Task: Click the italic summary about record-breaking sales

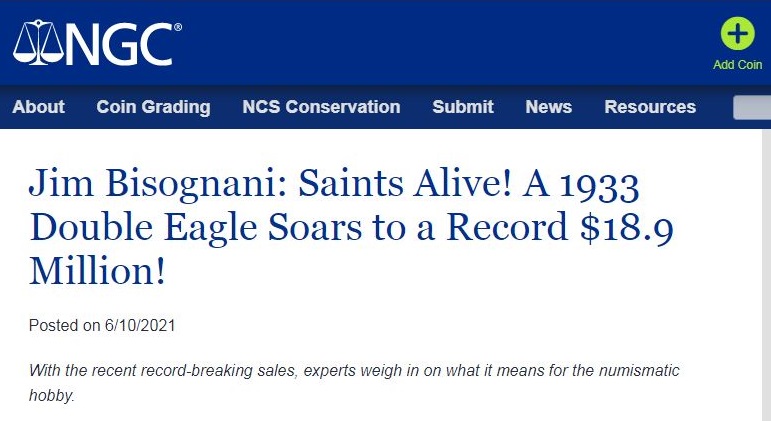Action: point(354,371)
